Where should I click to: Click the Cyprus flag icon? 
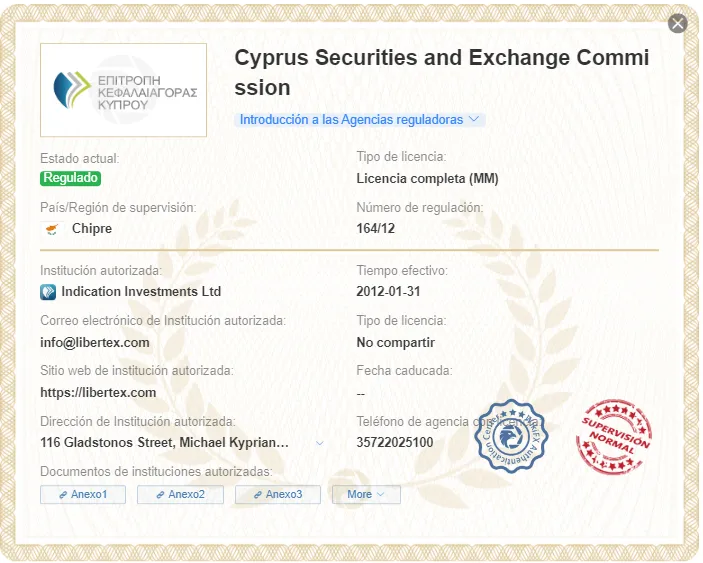[52, 229]
